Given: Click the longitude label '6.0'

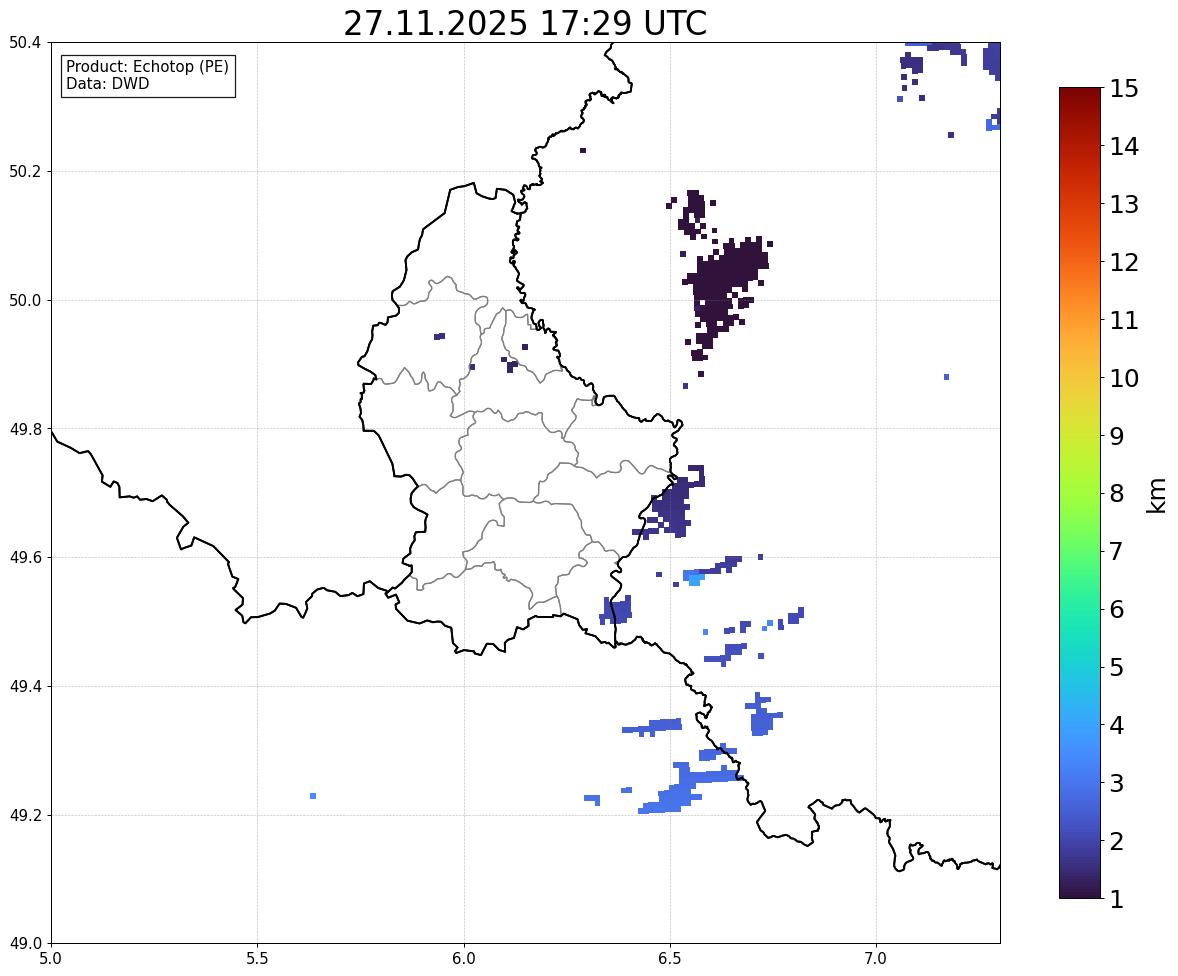Looking at the screenshot, I should (464, 959).
